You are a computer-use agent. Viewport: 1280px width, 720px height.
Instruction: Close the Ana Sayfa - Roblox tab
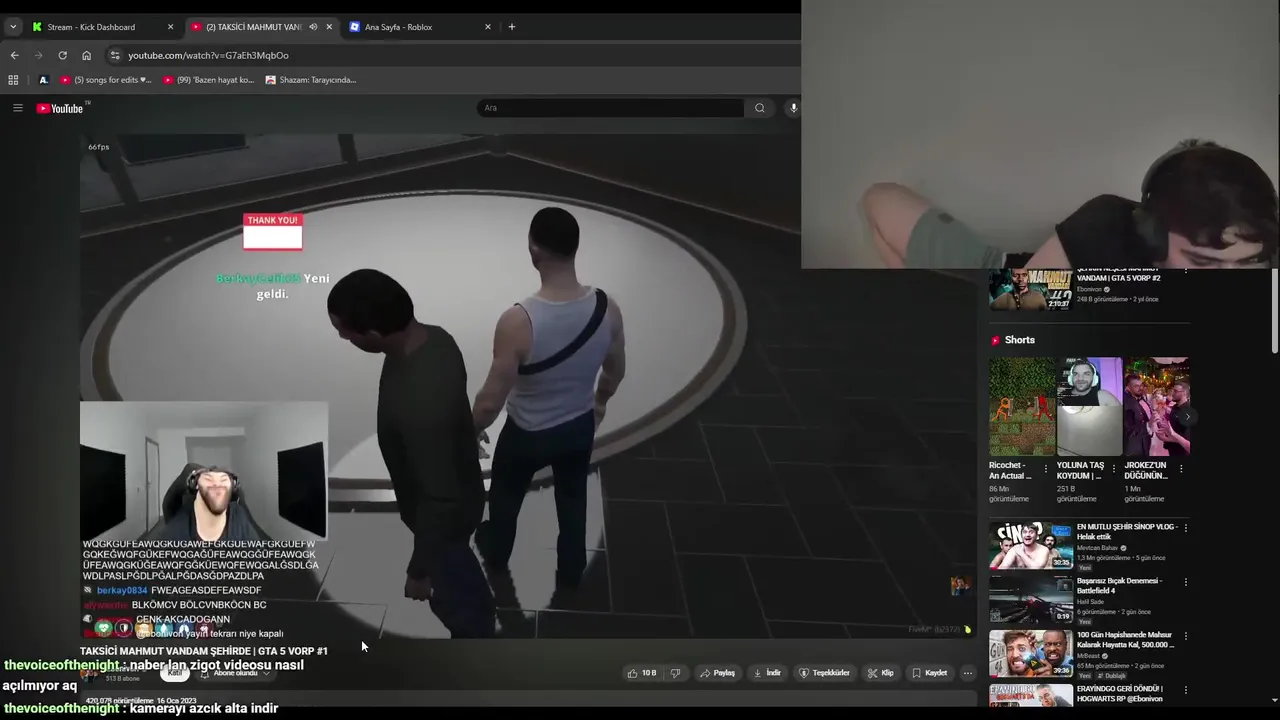488,27
